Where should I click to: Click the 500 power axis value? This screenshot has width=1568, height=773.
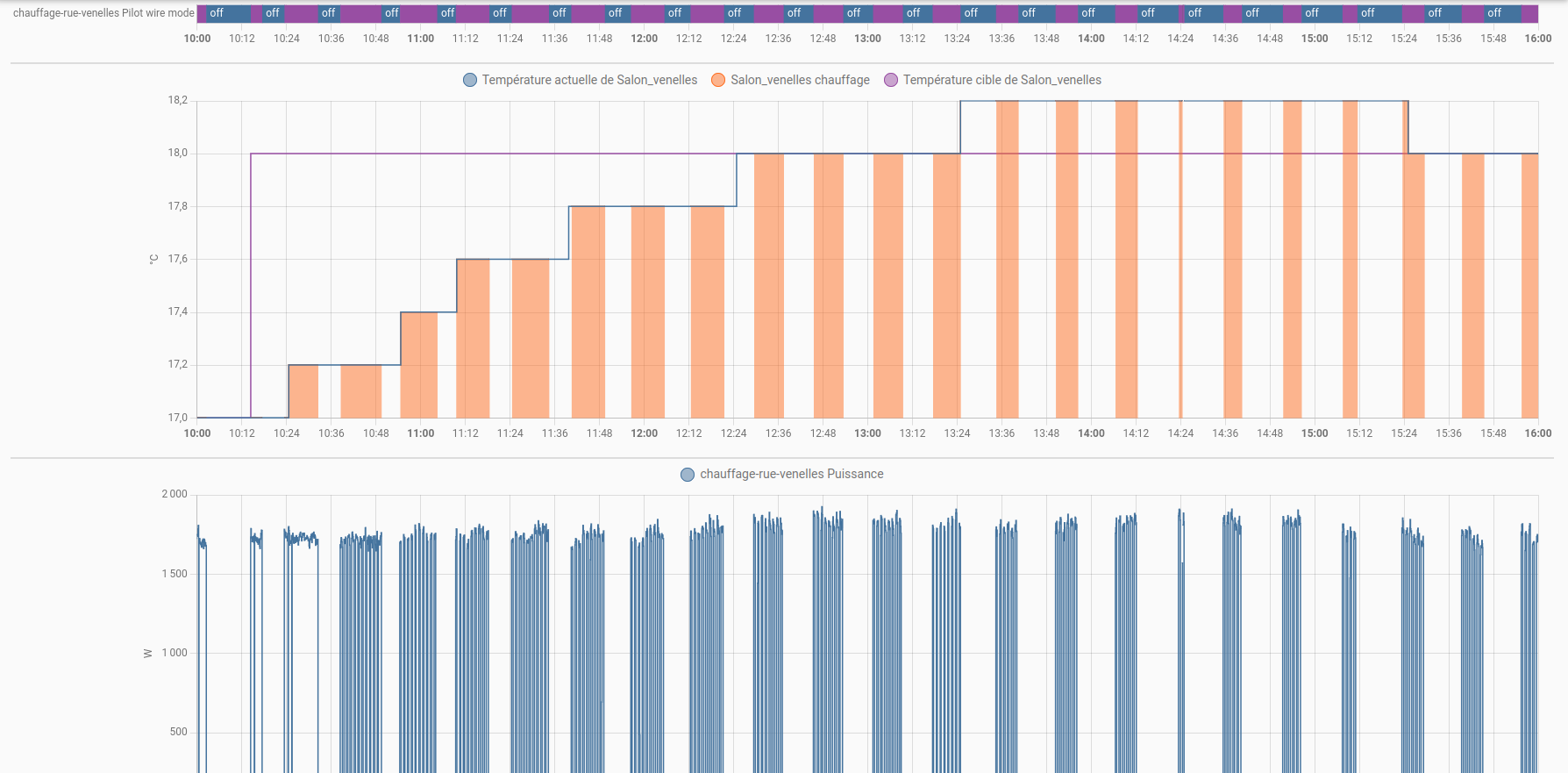179,732
